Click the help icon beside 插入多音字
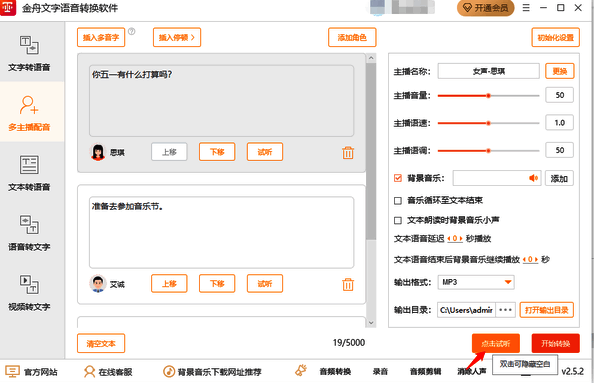 (x=132, y=31)
